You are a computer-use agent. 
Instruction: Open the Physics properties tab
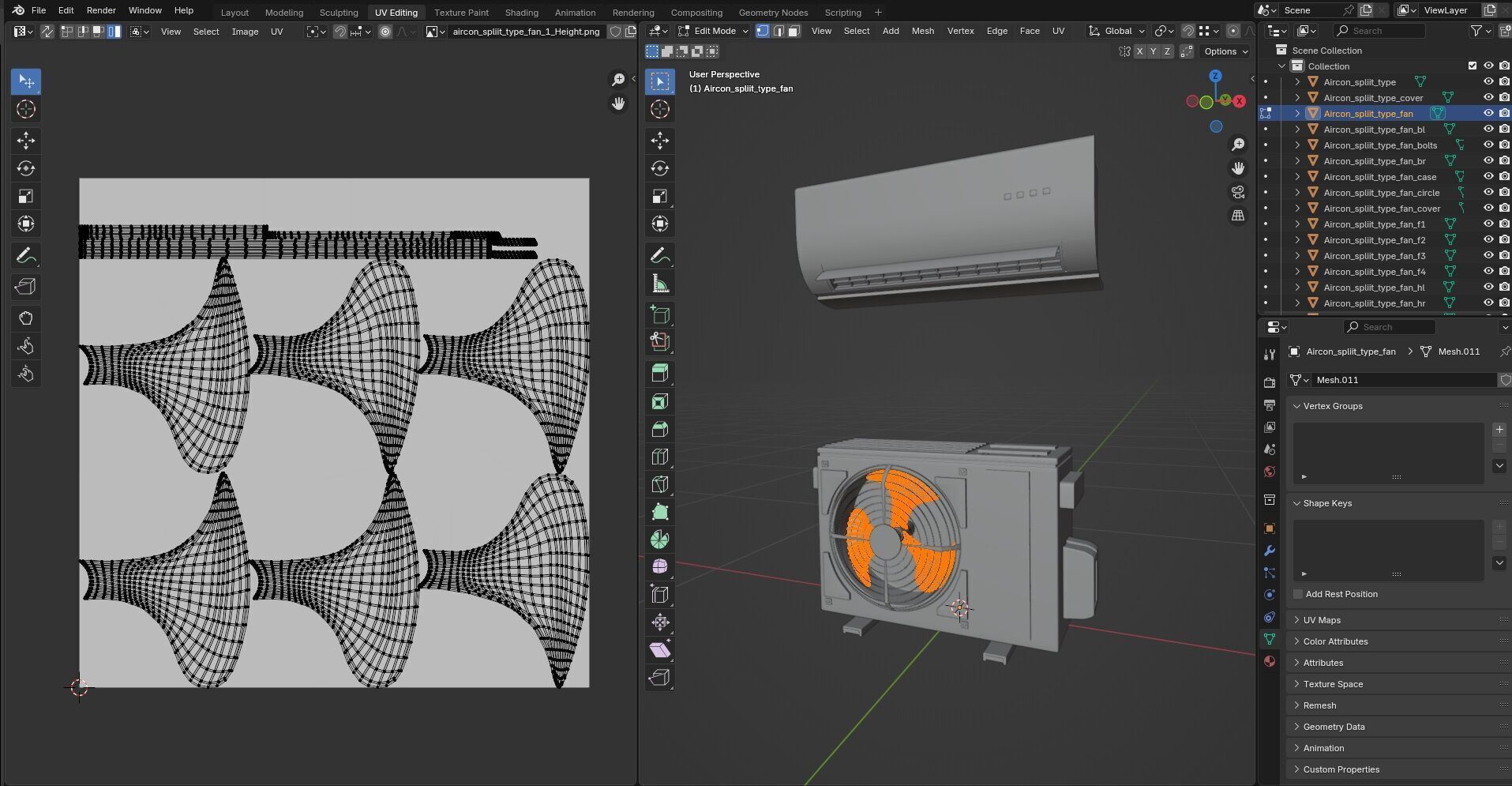[x=1270, y=595]
